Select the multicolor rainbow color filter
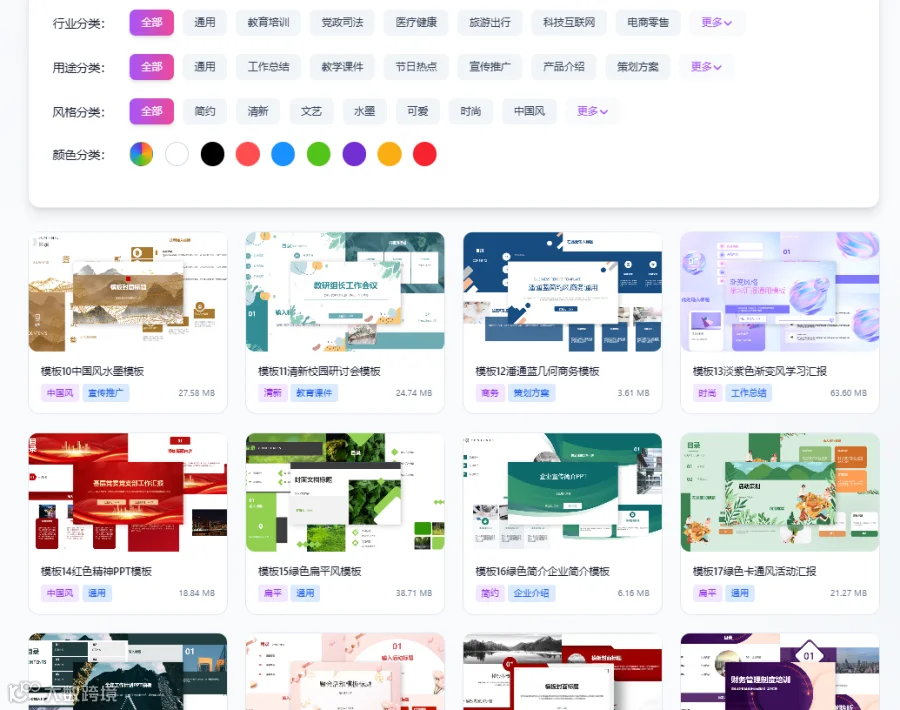This screenshot has height=710, width=900. point(141,154)
